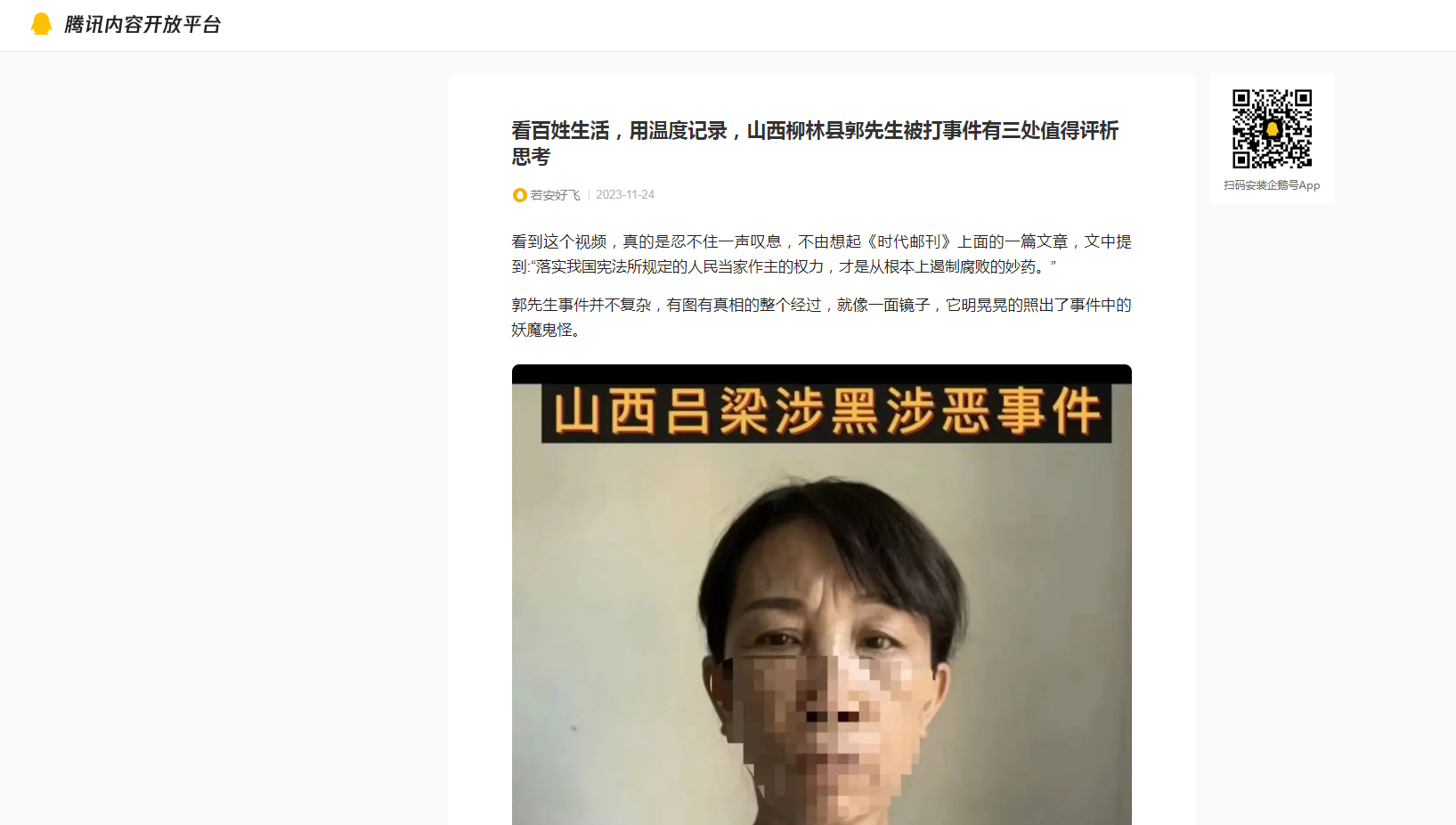Click the QR code top-left finder square
Viewport: 1456px width, 825px height.
1241,98
